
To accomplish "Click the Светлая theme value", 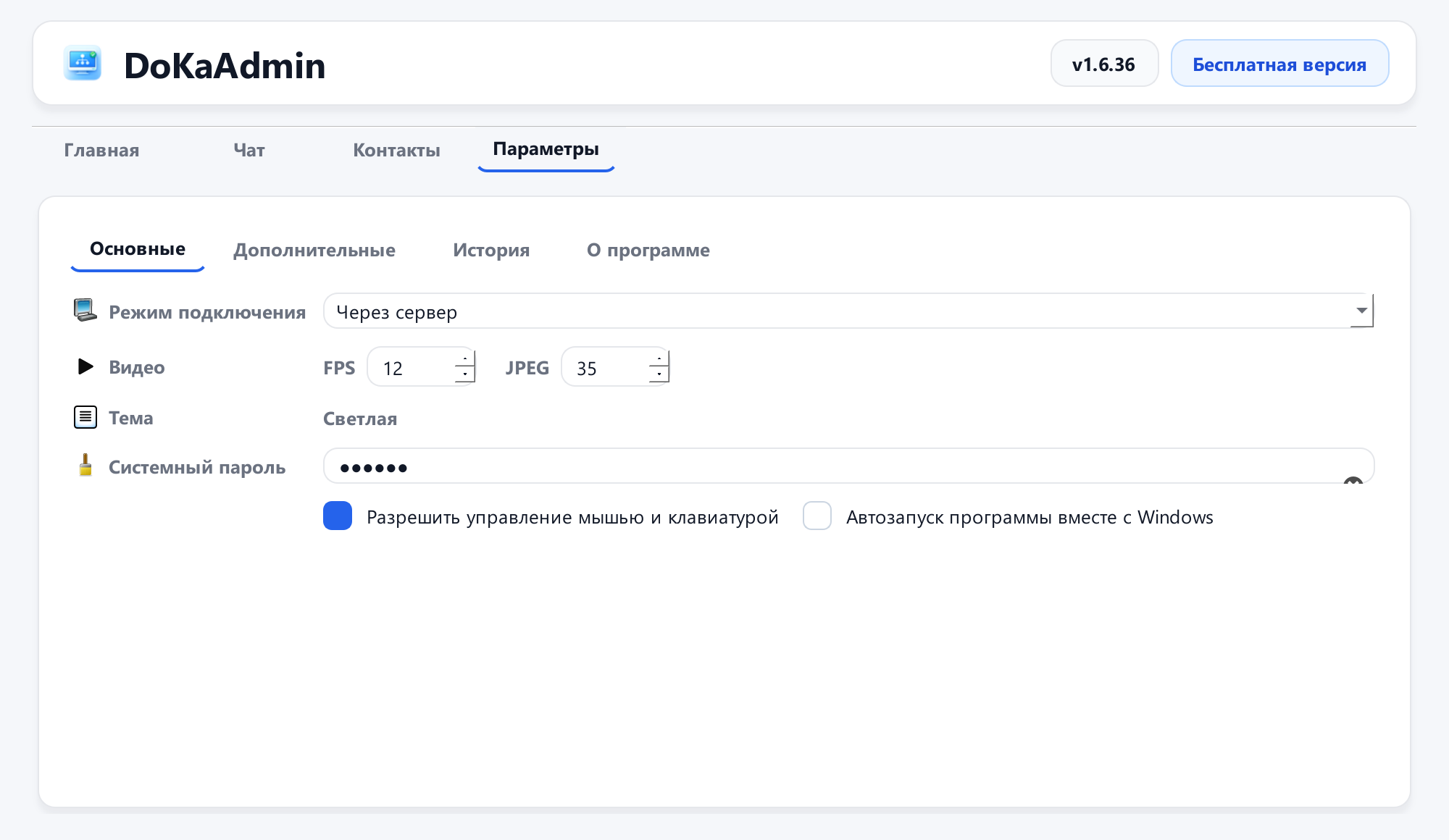I will tap(360, 419).
